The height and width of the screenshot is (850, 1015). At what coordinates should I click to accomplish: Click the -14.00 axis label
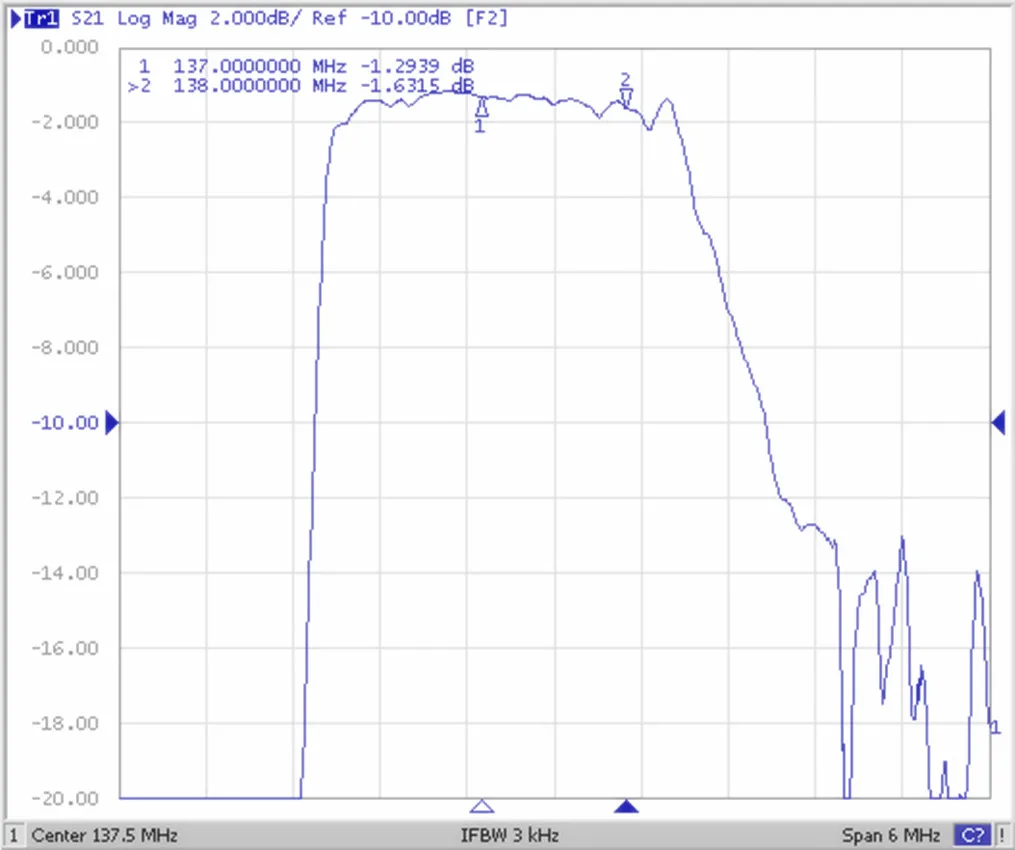[x=65, y=573]
